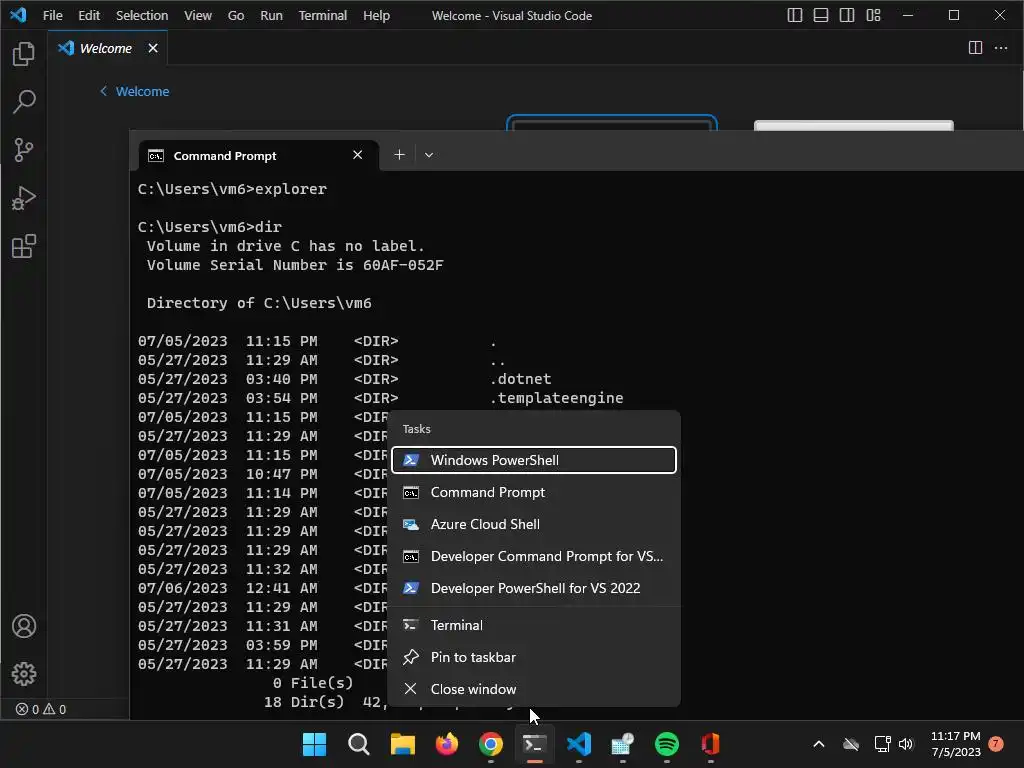The image size is (1024, 768).
Task: Open the Windows Start menu
Action: 314,744
